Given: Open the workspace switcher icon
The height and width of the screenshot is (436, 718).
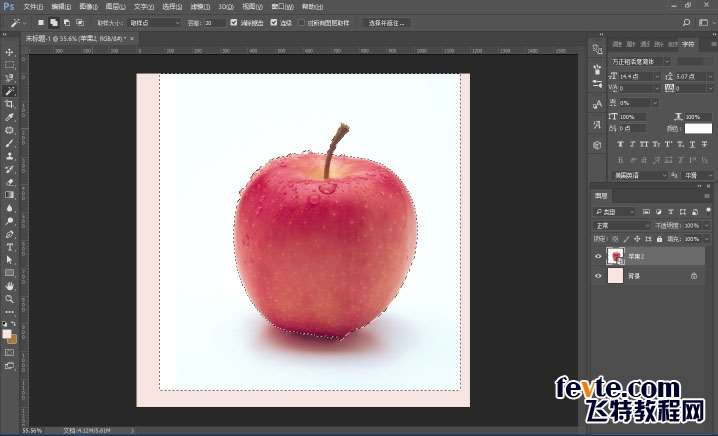Looking at the screenshot, I should [703, 22].
